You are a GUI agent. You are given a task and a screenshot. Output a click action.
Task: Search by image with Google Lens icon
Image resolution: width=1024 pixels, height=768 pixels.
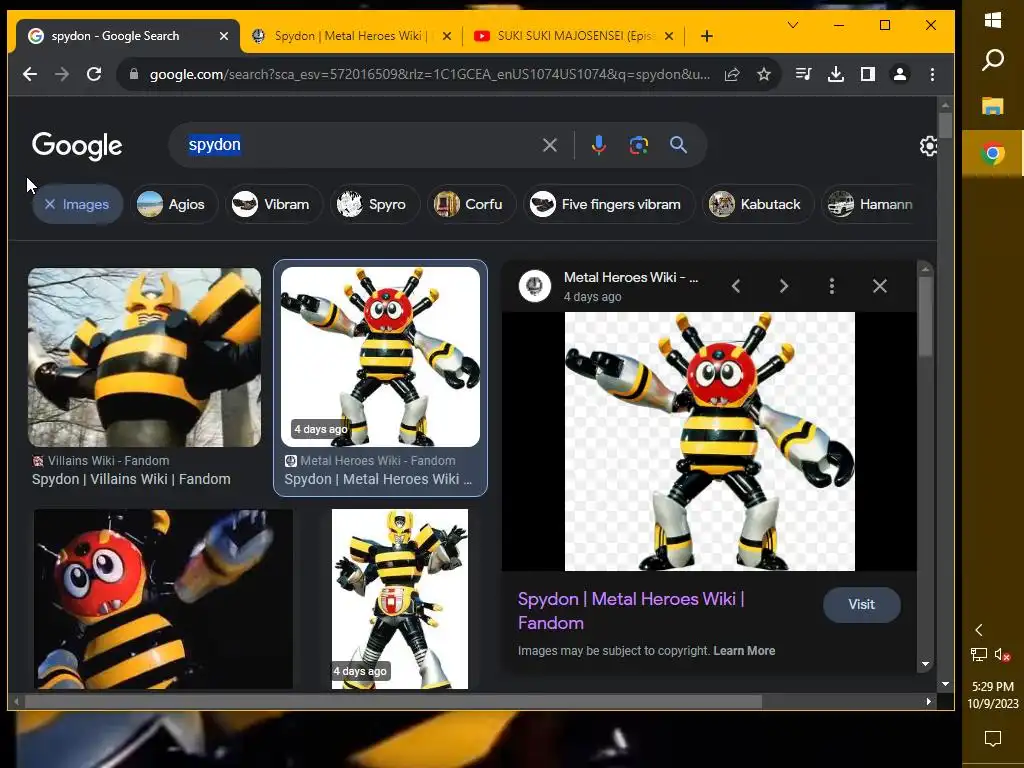click(639, 145)
